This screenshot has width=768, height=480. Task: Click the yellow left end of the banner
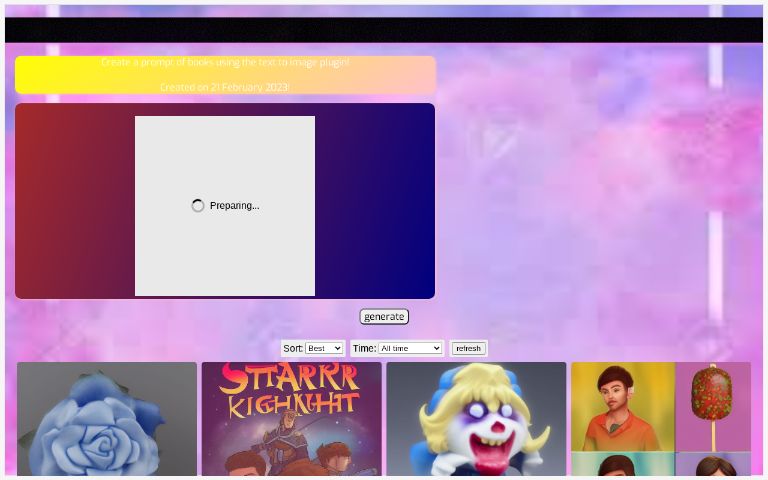point(40,75)
